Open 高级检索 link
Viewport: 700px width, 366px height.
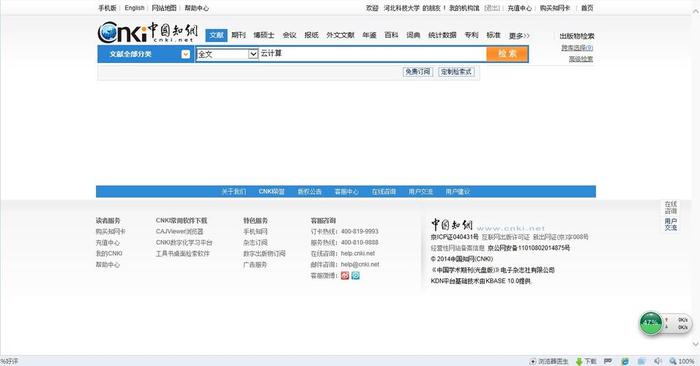tap(581, 59)
